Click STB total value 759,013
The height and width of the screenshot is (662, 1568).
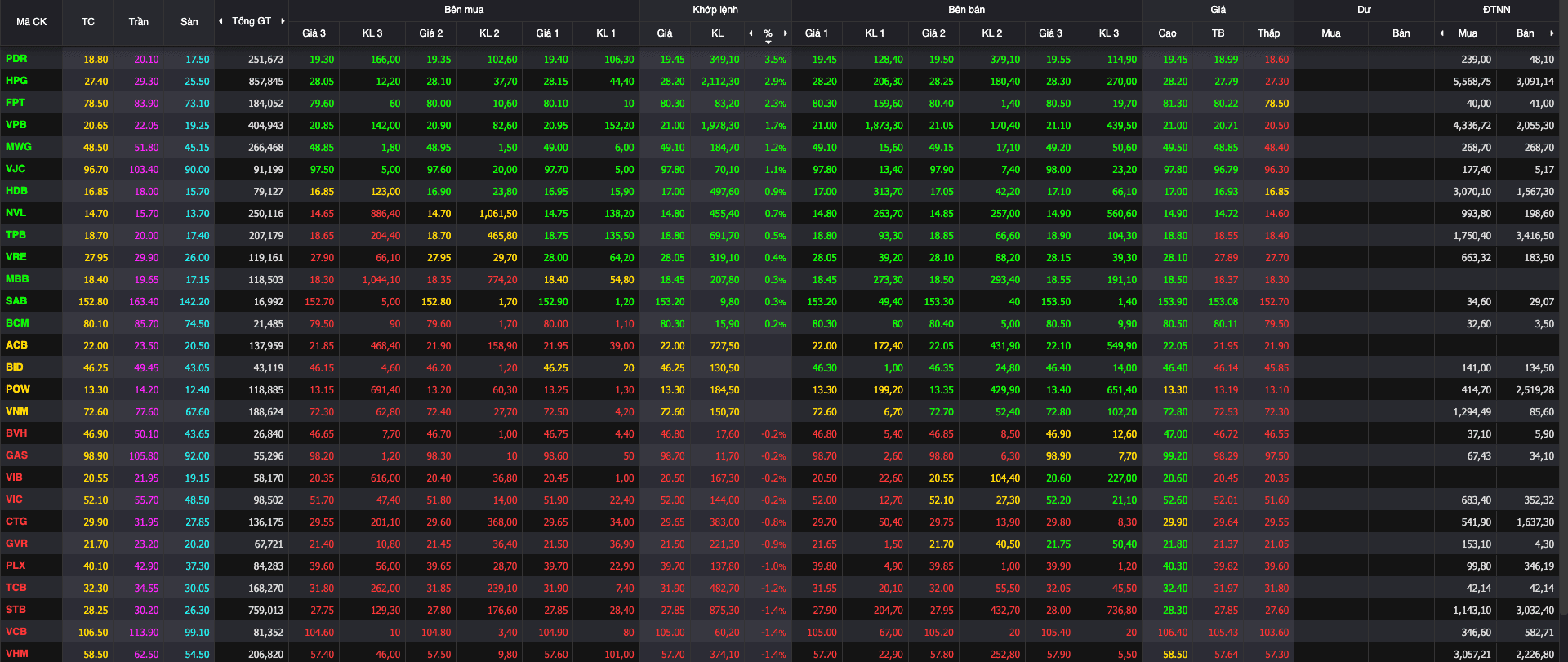[x=266, y=611]
